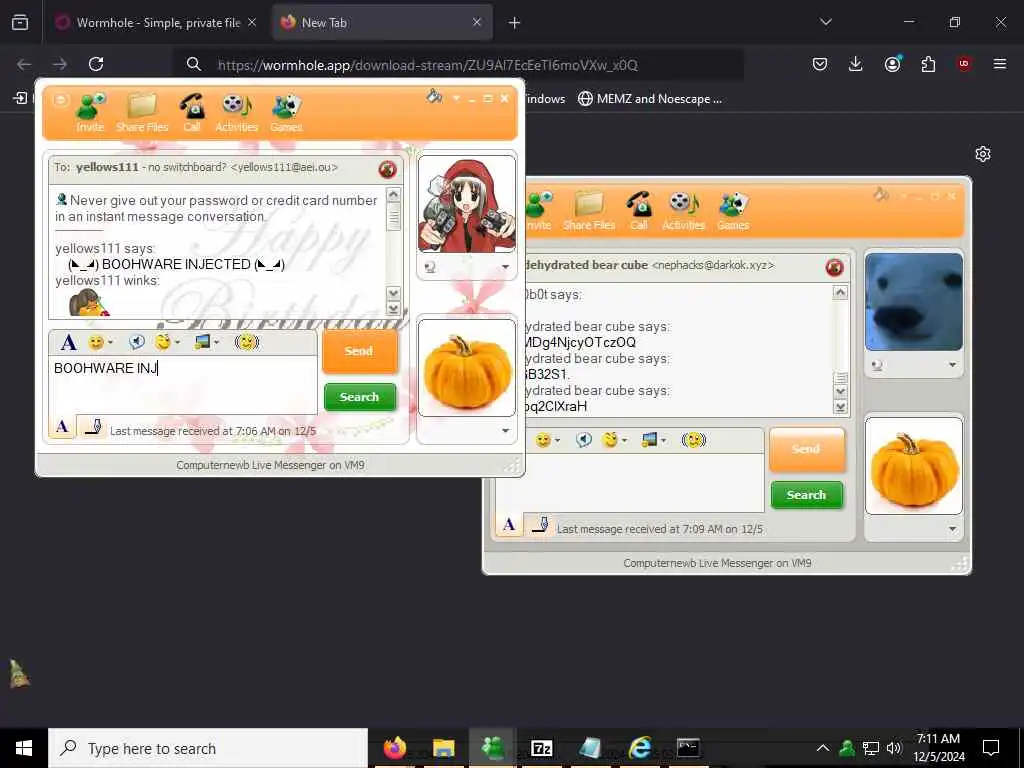This screenshot has height=768, width=1024.
Task: Open Games in yellows111 chat window
Action: click(286, 112)
